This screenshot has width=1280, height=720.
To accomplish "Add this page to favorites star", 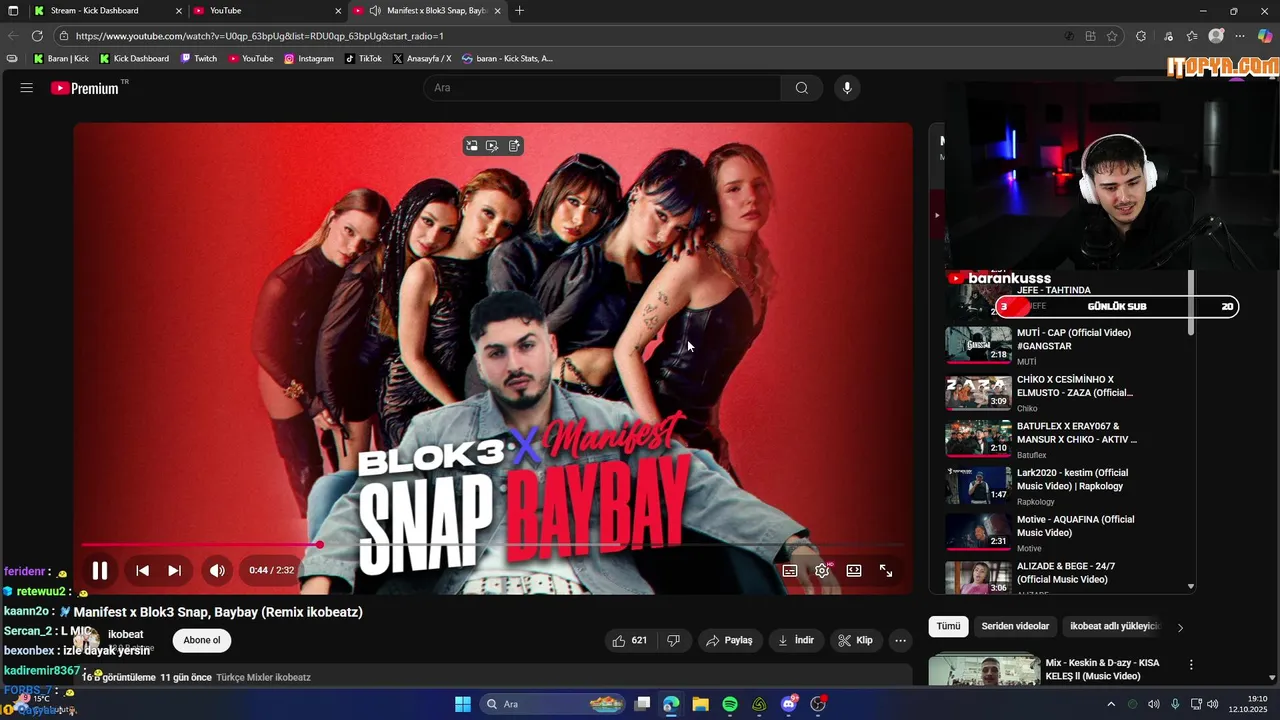I will click(x=1112, y=36).
